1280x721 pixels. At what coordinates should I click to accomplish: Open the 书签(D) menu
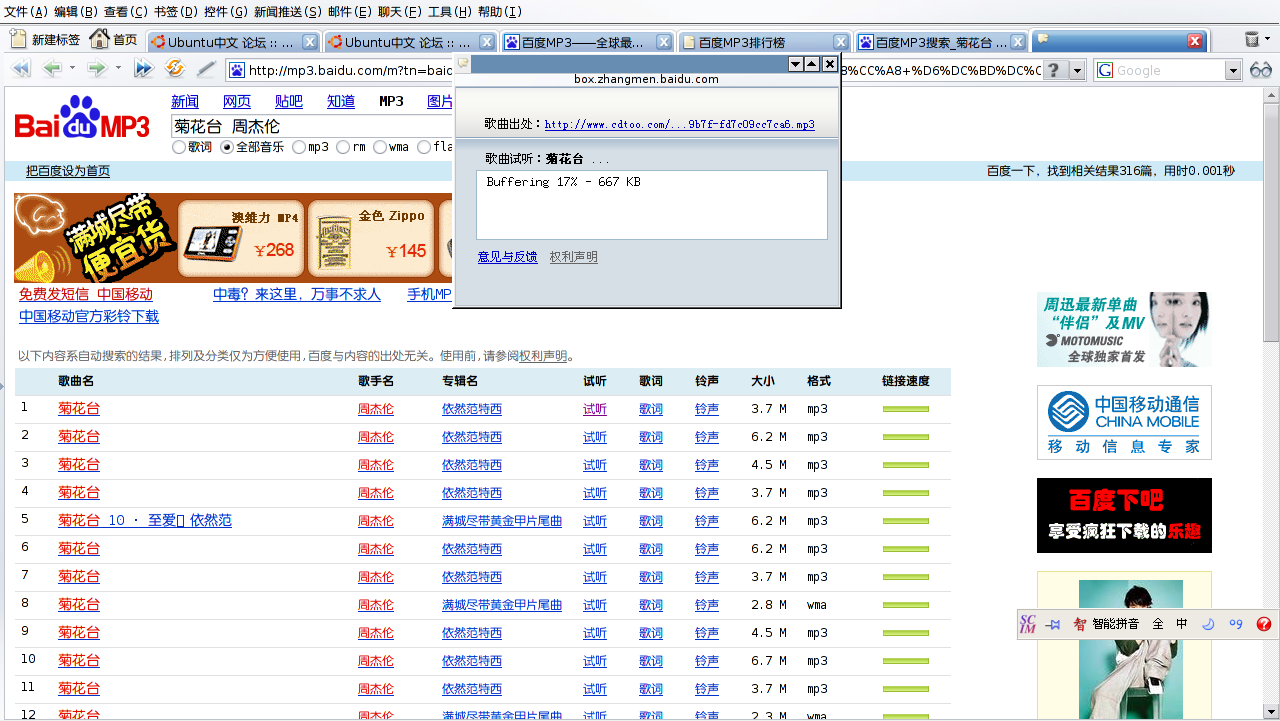176,11
